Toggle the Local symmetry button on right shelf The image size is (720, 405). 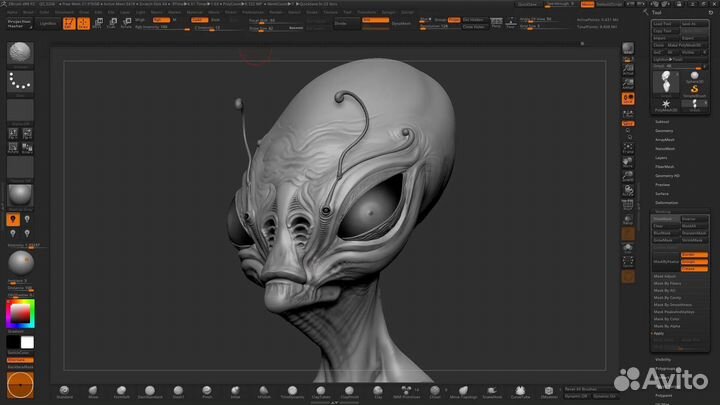pyautogui.click(x=628, y=124)
